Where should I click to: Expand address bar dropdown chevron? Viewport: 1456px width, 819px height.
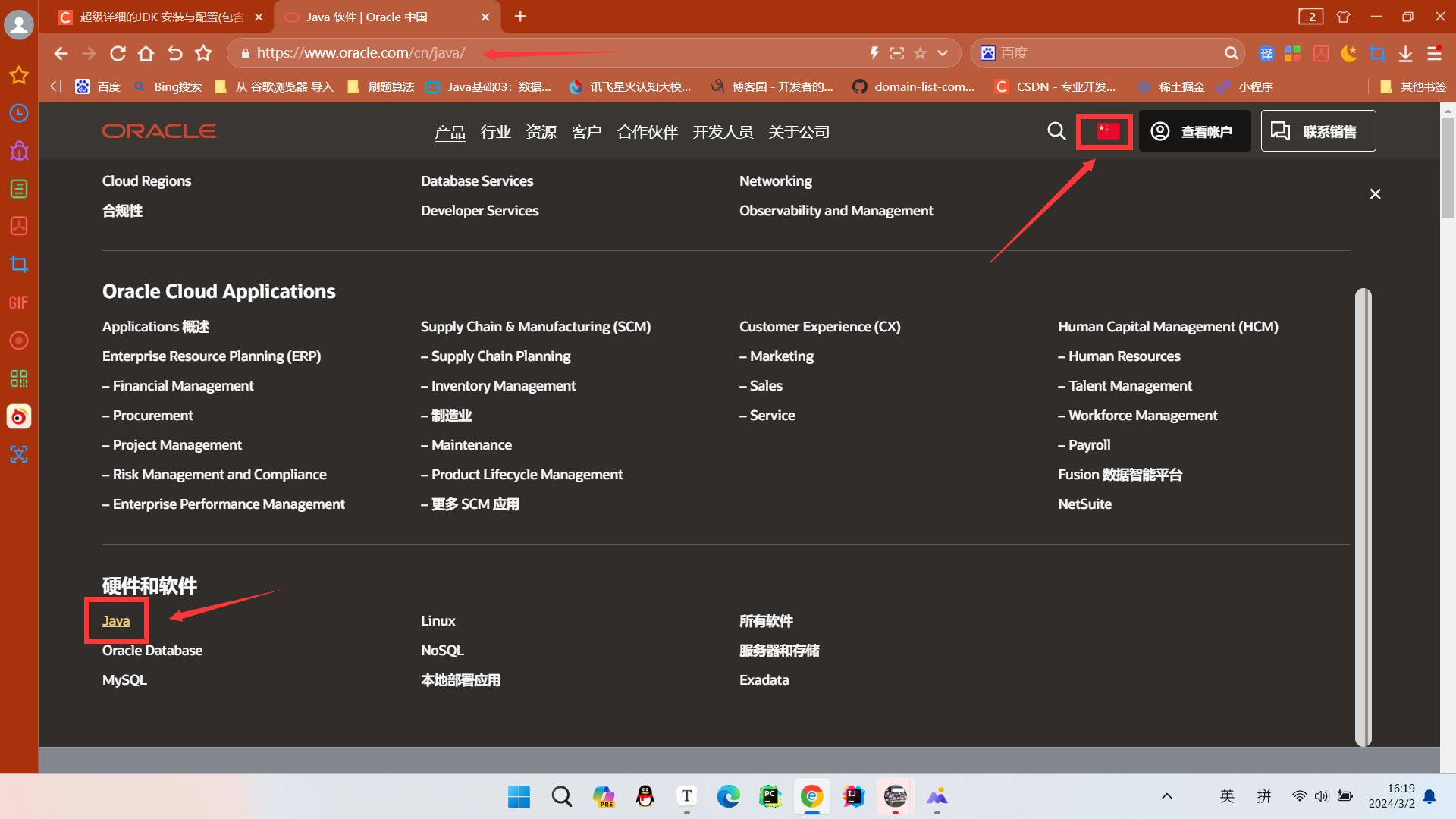coord(943,53)
